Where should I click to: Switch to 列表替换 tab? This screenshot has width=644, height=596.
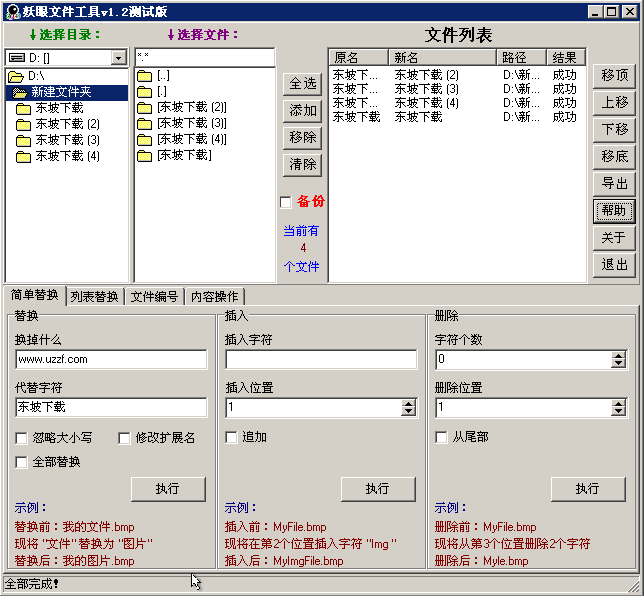pos(94,297)
